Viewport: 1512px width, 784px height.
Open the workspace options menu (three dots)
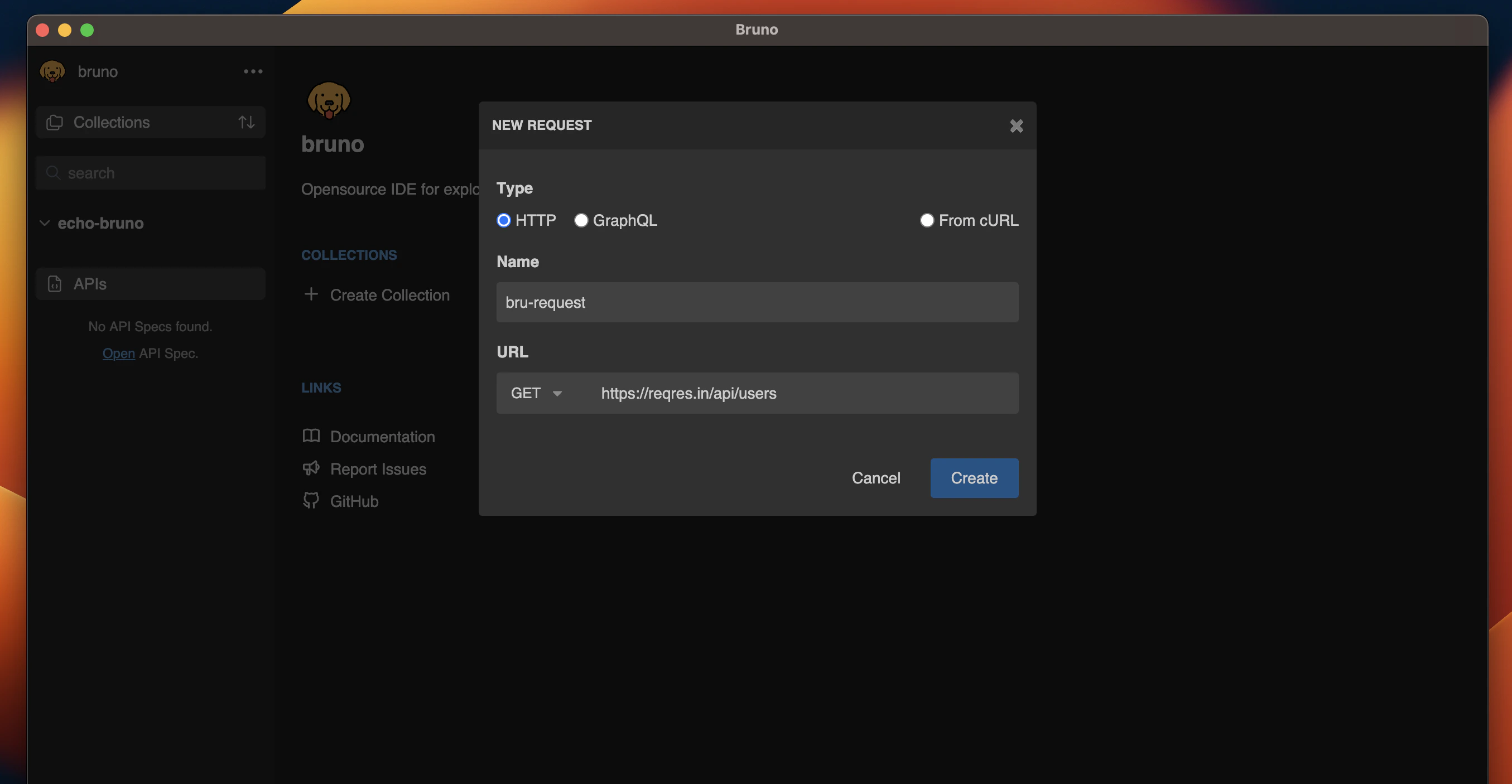253,71
